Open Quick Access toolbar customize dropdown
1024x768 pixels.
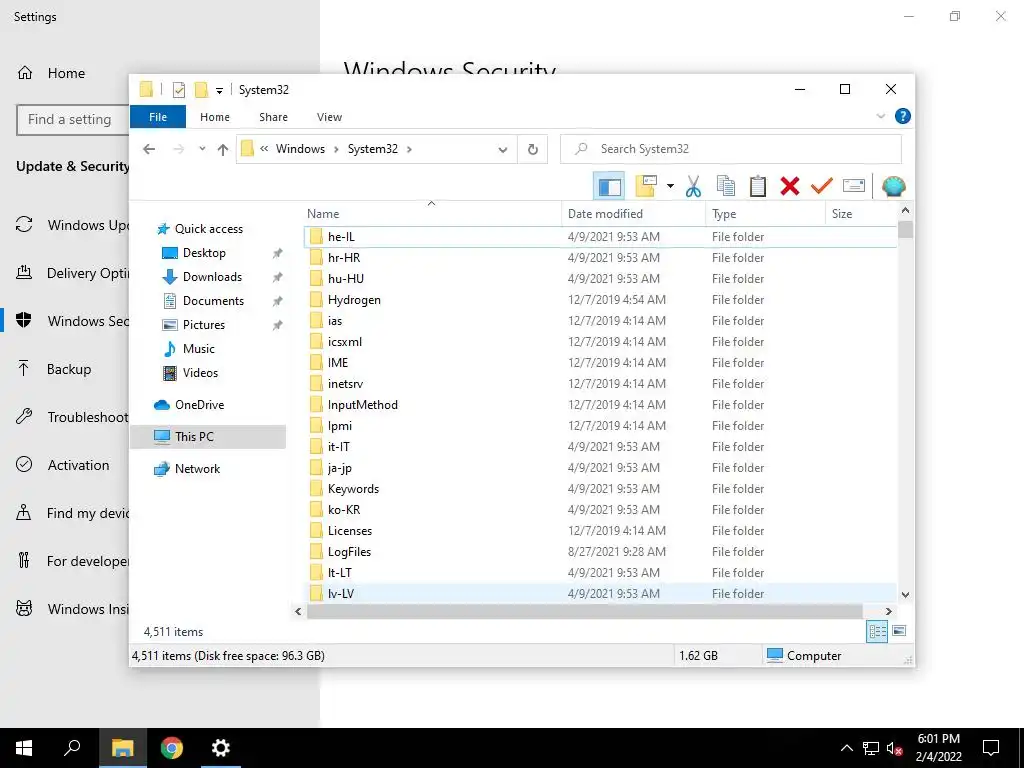(x=219, y=91)
